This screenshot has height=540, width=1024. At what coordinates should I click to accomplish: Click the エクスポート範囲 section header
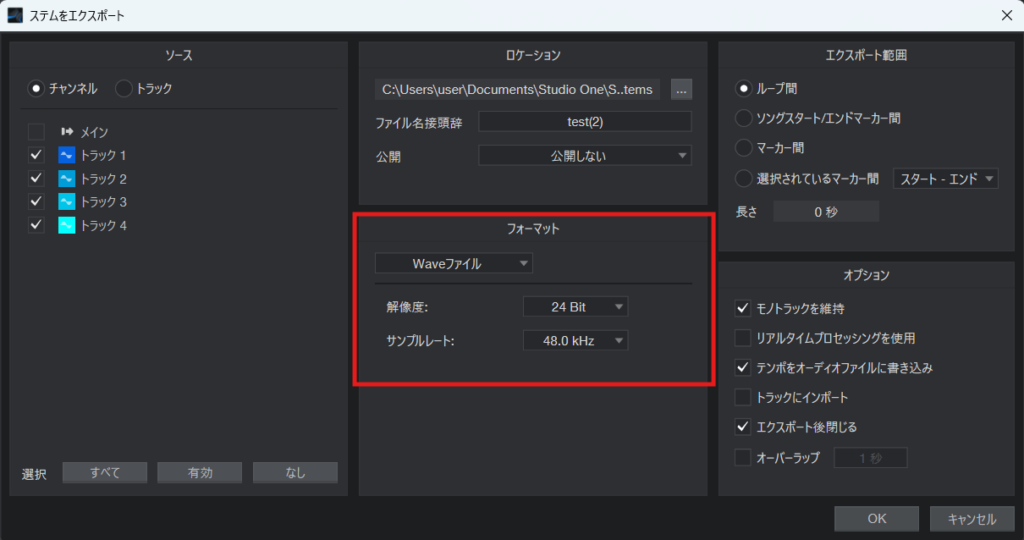point(866,56)
